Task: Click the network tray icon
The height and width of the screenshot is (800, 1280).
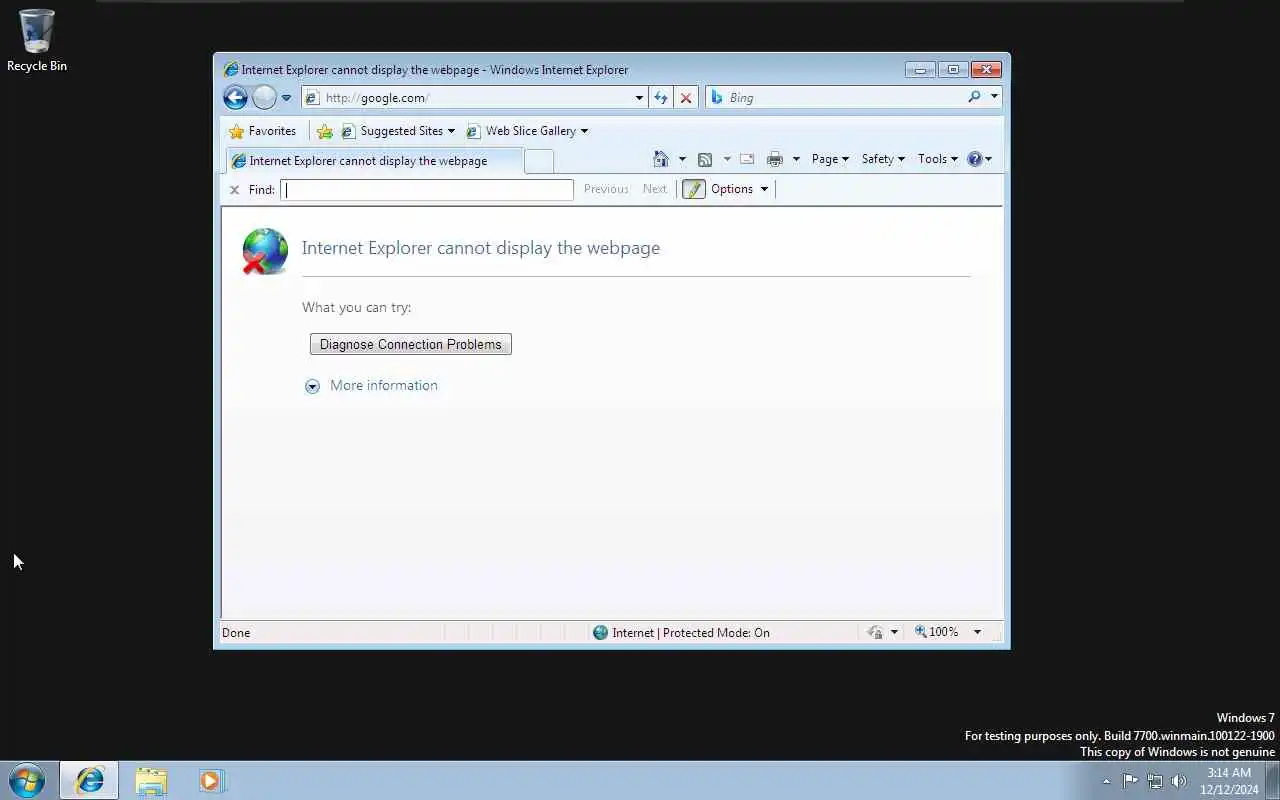Action: pyautogui.click(x=1155, y=781)
